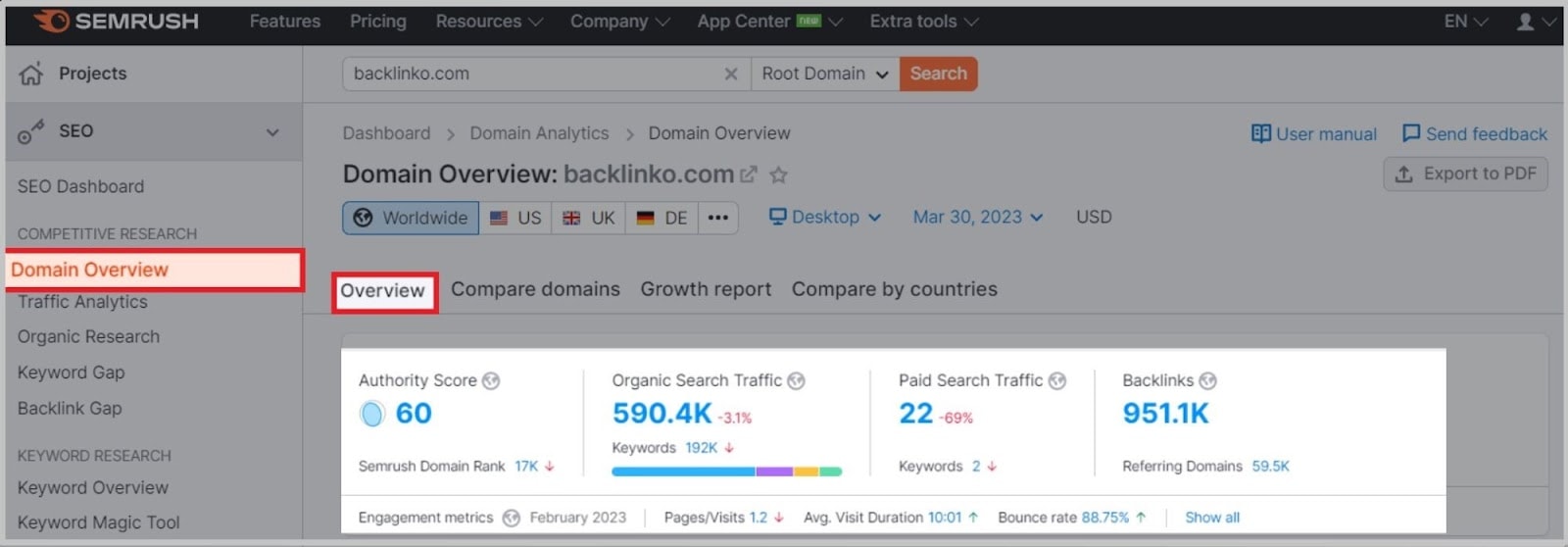The height and width of the screenshot is (547, 1568).
Task: Click Export to PDF button
Action: (1465, 174)
